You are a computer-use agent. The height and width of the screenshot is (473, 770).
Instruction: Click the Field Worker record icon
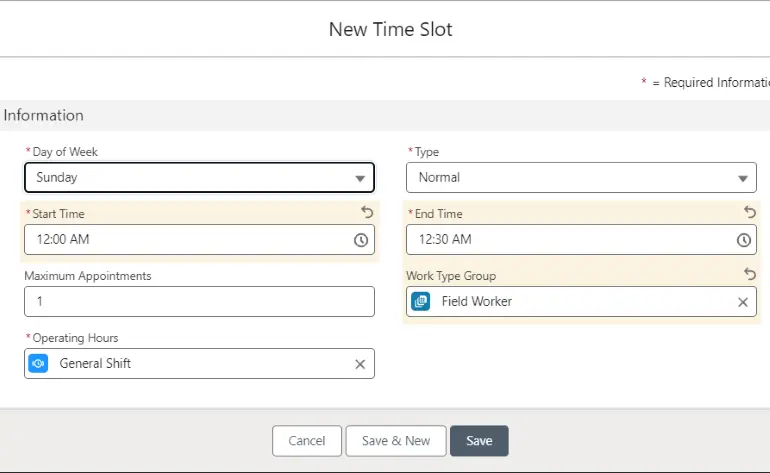click(421, 301)
